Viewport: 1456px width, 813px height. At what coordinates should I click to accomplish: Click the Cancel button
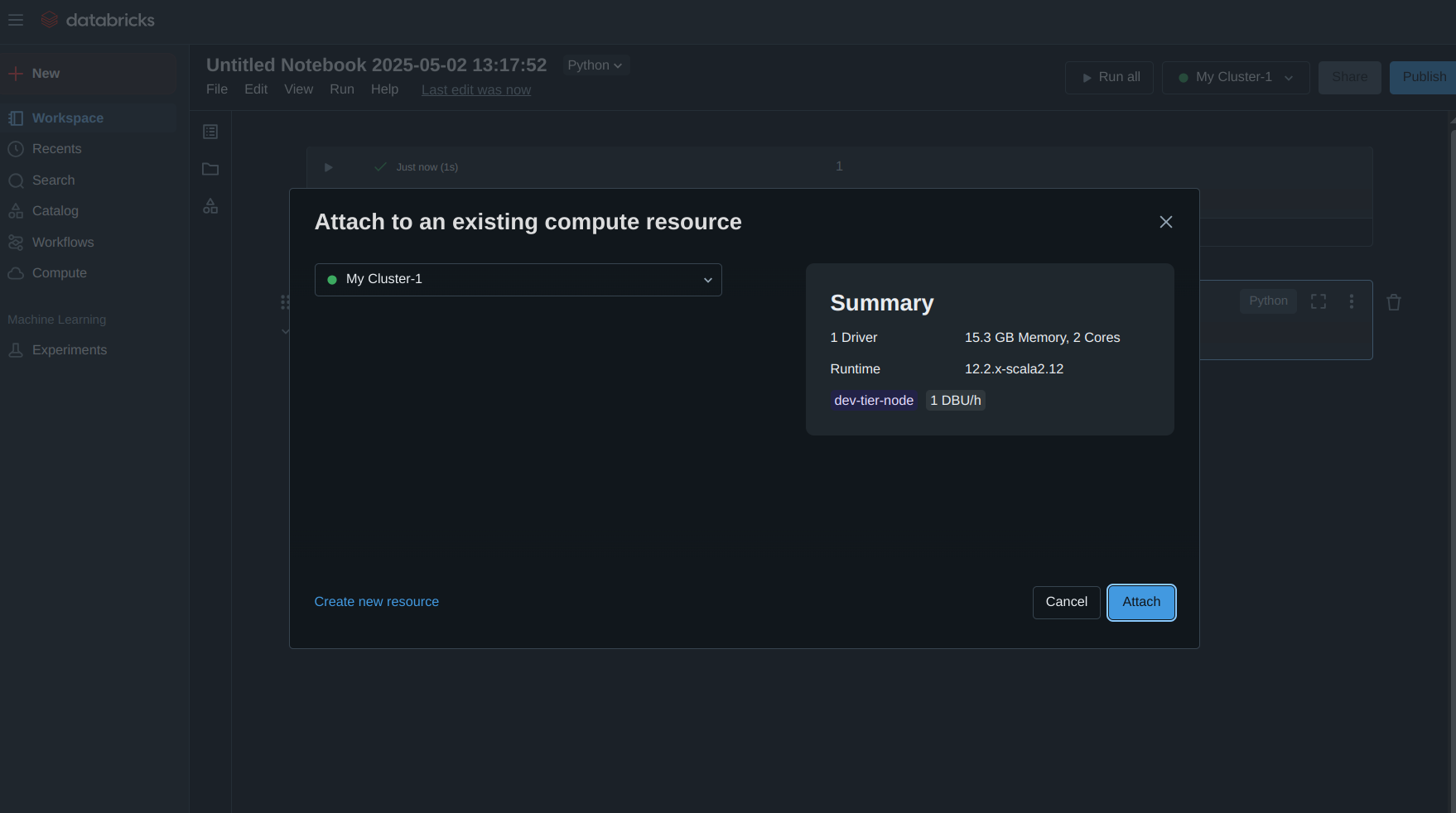[x=1067, y=603]
